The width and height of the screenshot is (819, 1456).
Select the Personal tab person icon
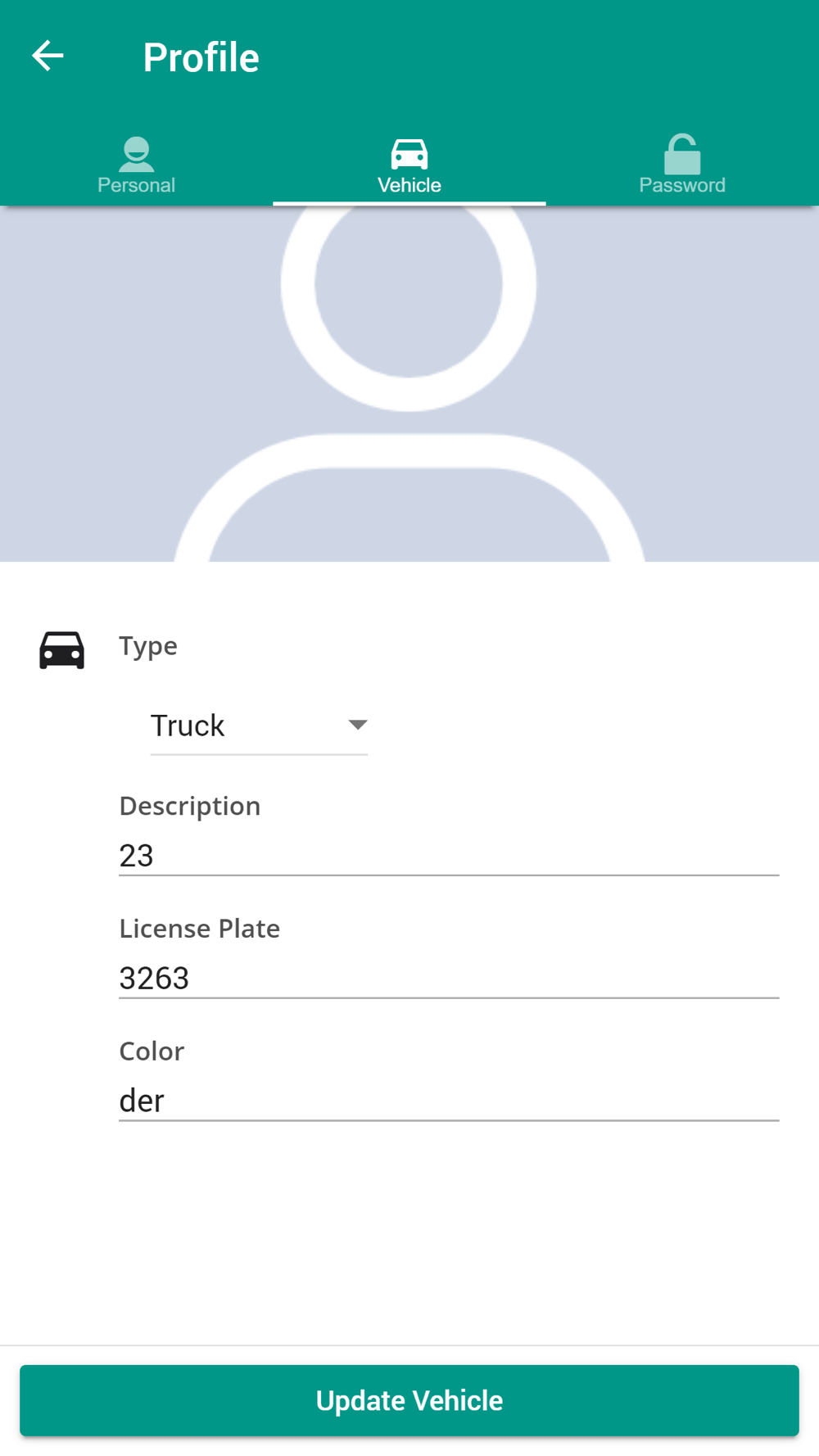tap(136, 154)
